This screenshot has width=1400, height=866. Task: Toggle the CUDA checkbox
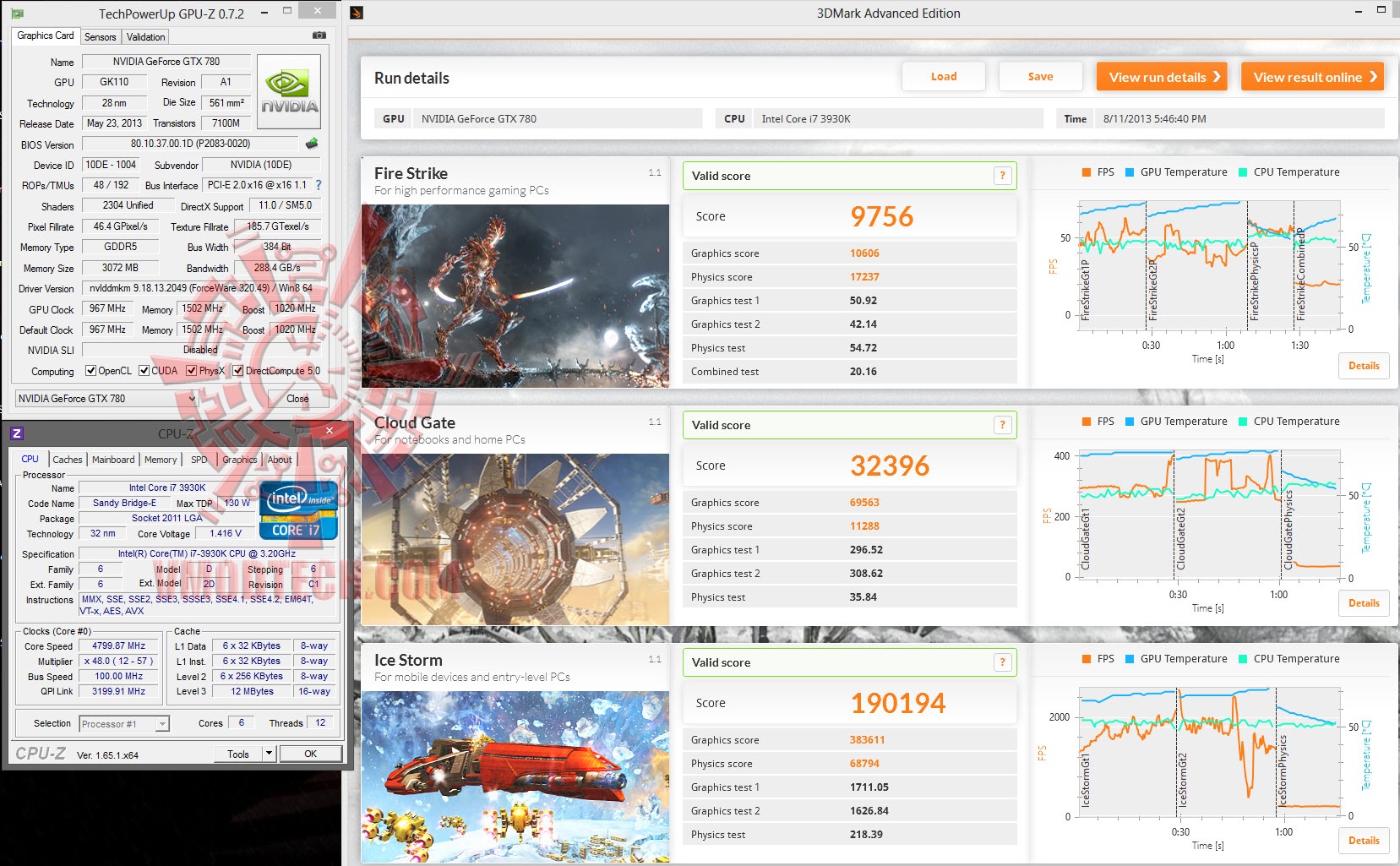click(144, 371)
